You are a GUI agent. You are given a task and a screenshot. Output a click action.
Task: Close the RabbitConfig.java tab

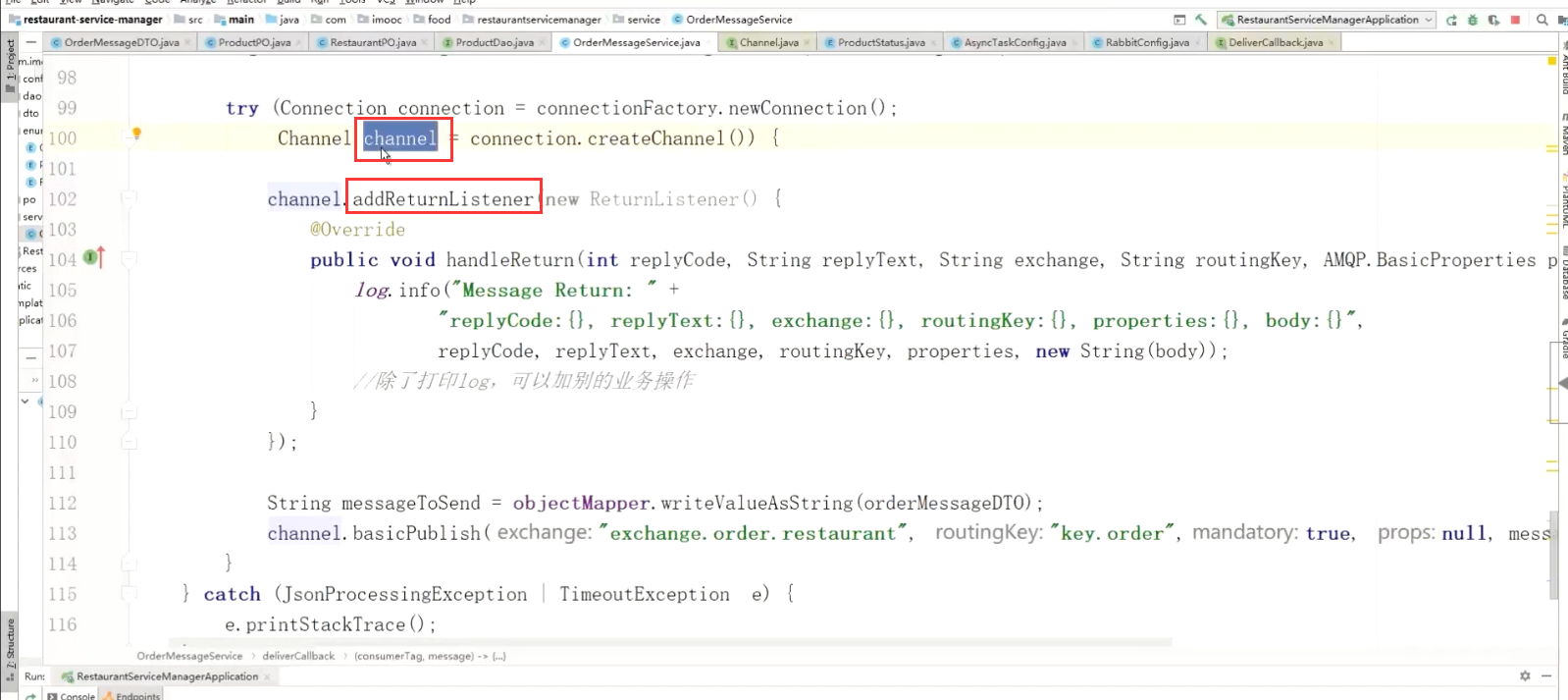tap(1197, 43)
